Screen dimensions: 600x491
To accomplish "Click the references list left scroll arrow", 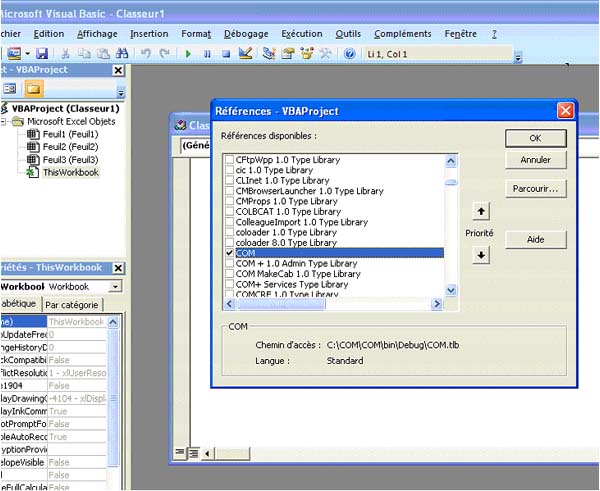I will coord(229,304).
